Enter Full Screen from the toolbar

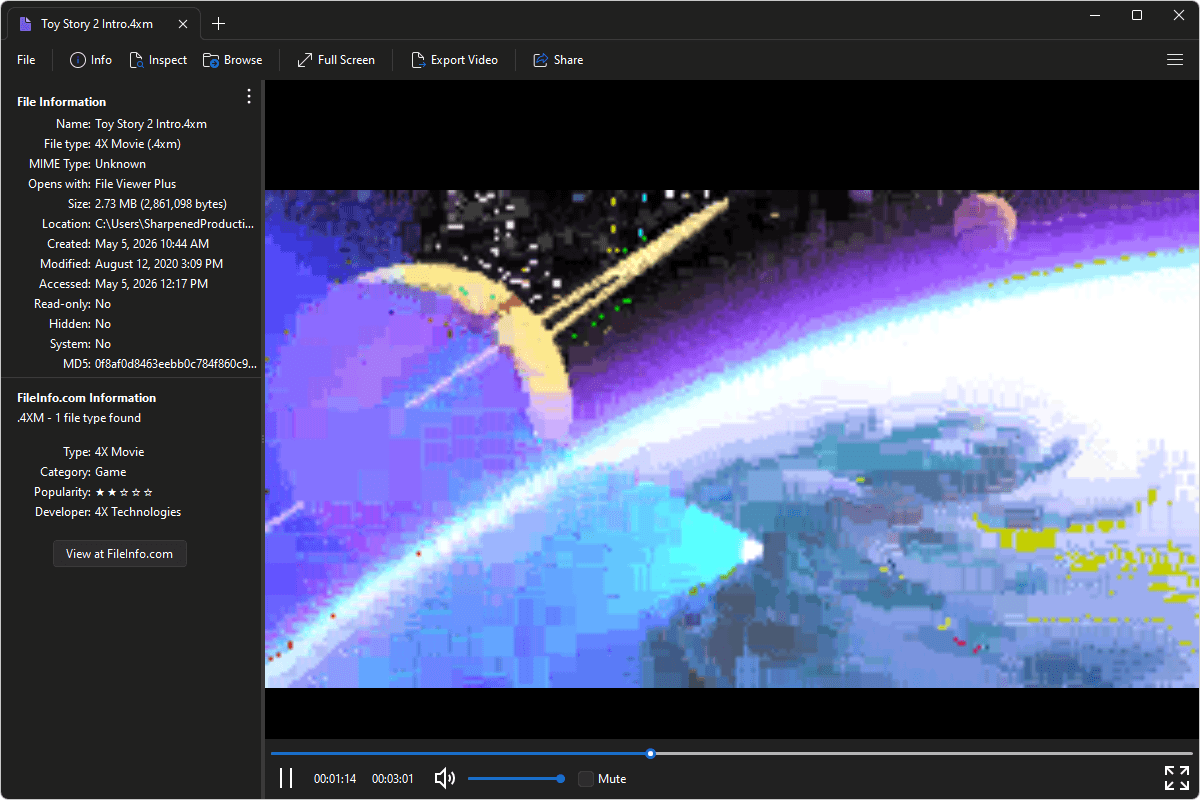pyautogui.click(x=336, y=60)
